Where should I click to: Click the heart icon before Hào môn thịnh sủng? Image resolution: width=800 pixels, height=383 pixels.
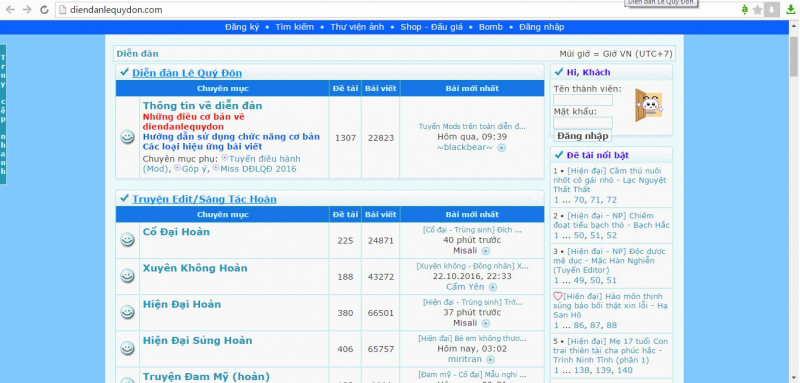[558, 296]
